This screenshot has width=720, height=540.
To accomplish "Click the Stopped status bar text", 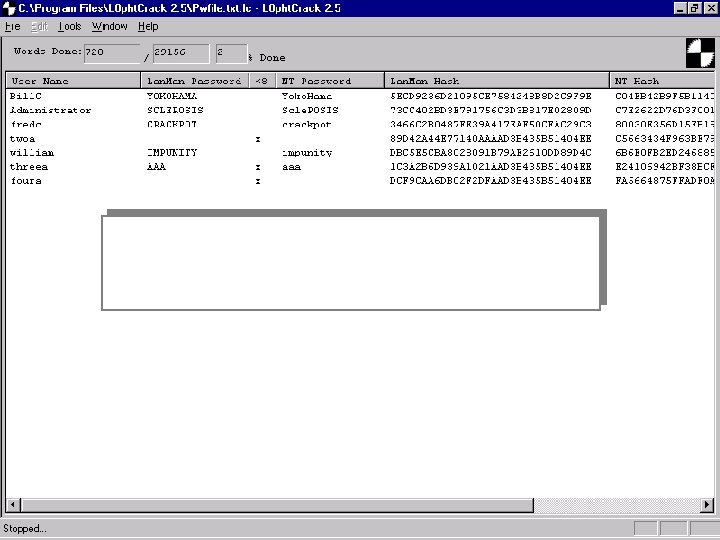I will pos(25,529).
